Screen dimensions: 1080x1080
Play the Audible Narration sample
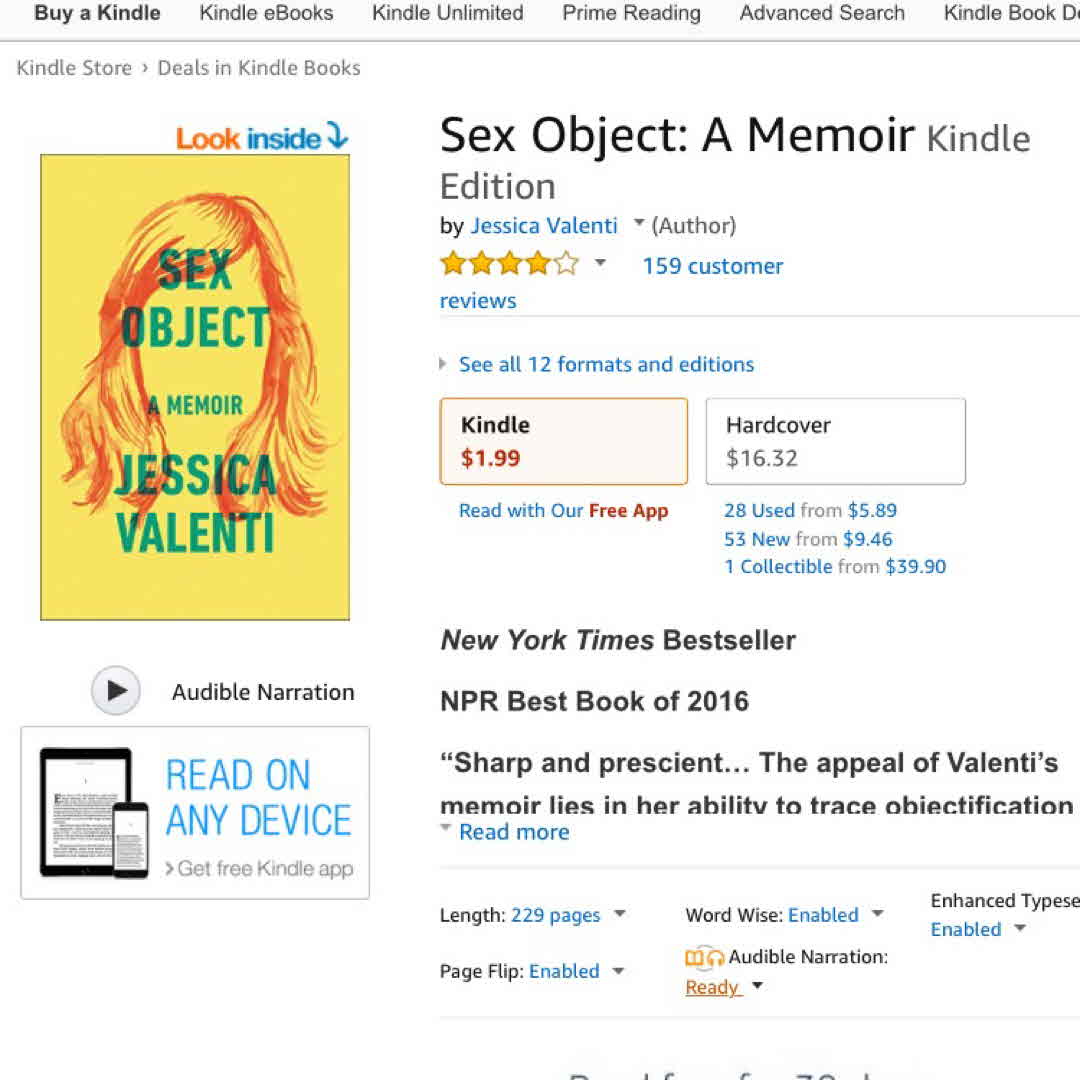[x=116, y=691]
